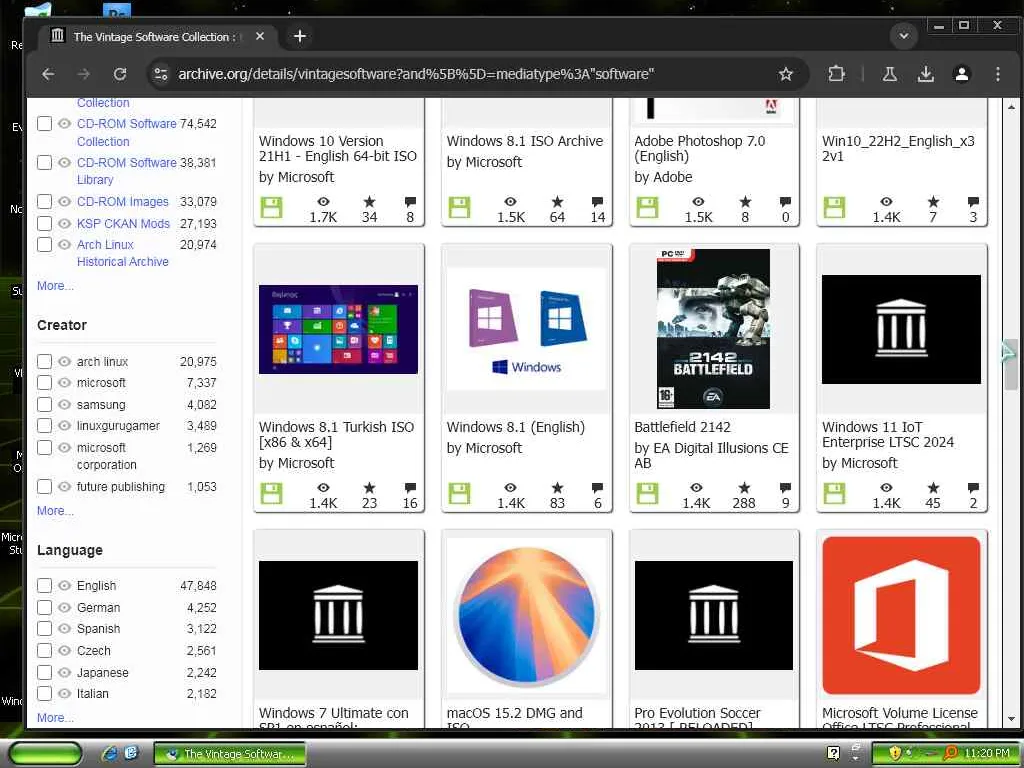This screenshot has height=768, width=1024.
Task: Open the KSP CKAN Mods collection link
Action: click(123, 223)
